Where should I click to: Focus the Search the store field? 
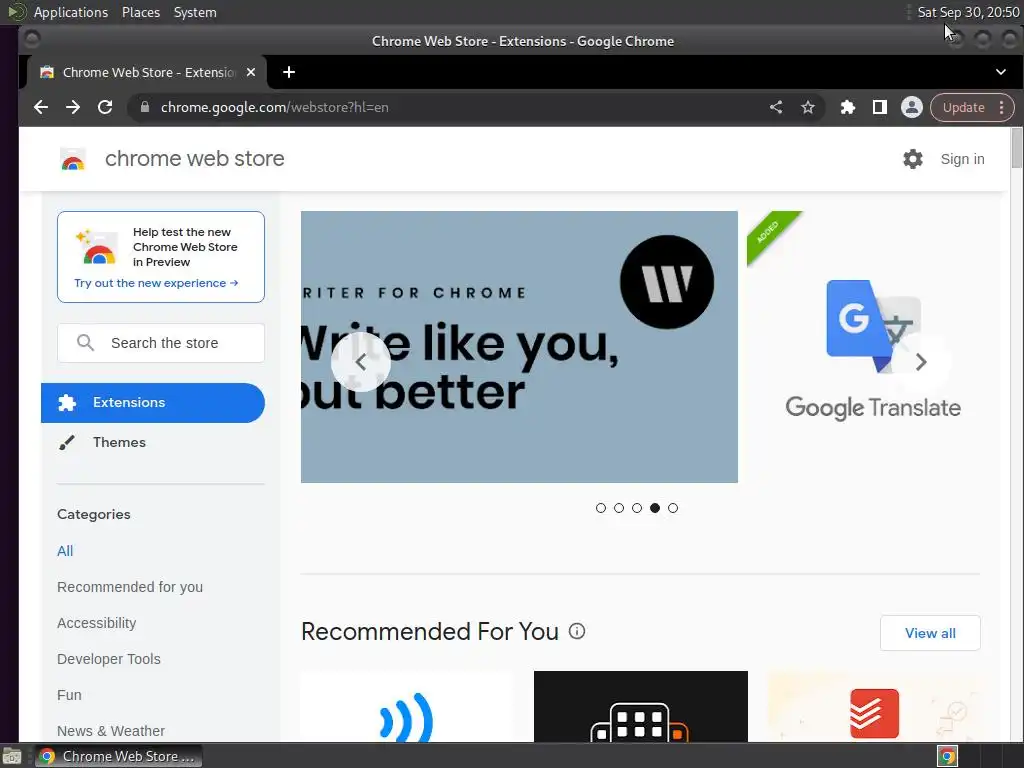point(161,343)
